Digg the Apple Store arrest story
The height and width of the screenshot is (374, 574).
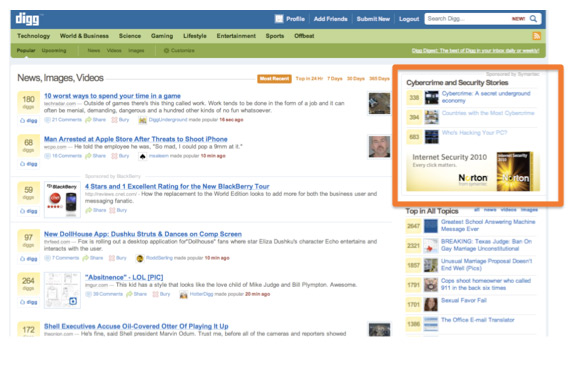click(29, 164)
